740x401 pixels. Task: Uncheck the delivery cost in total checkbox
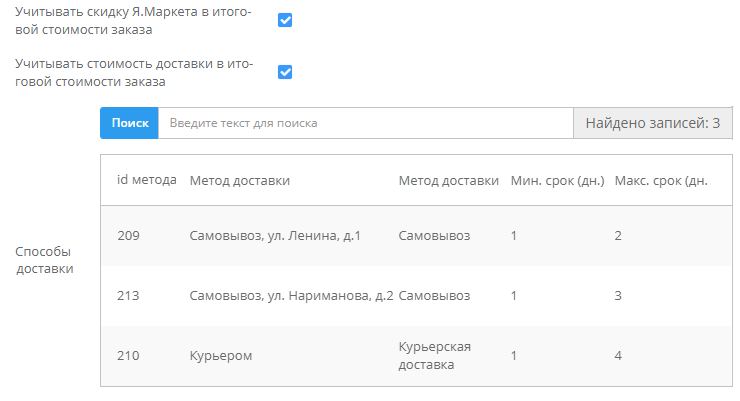pos(284,72)
